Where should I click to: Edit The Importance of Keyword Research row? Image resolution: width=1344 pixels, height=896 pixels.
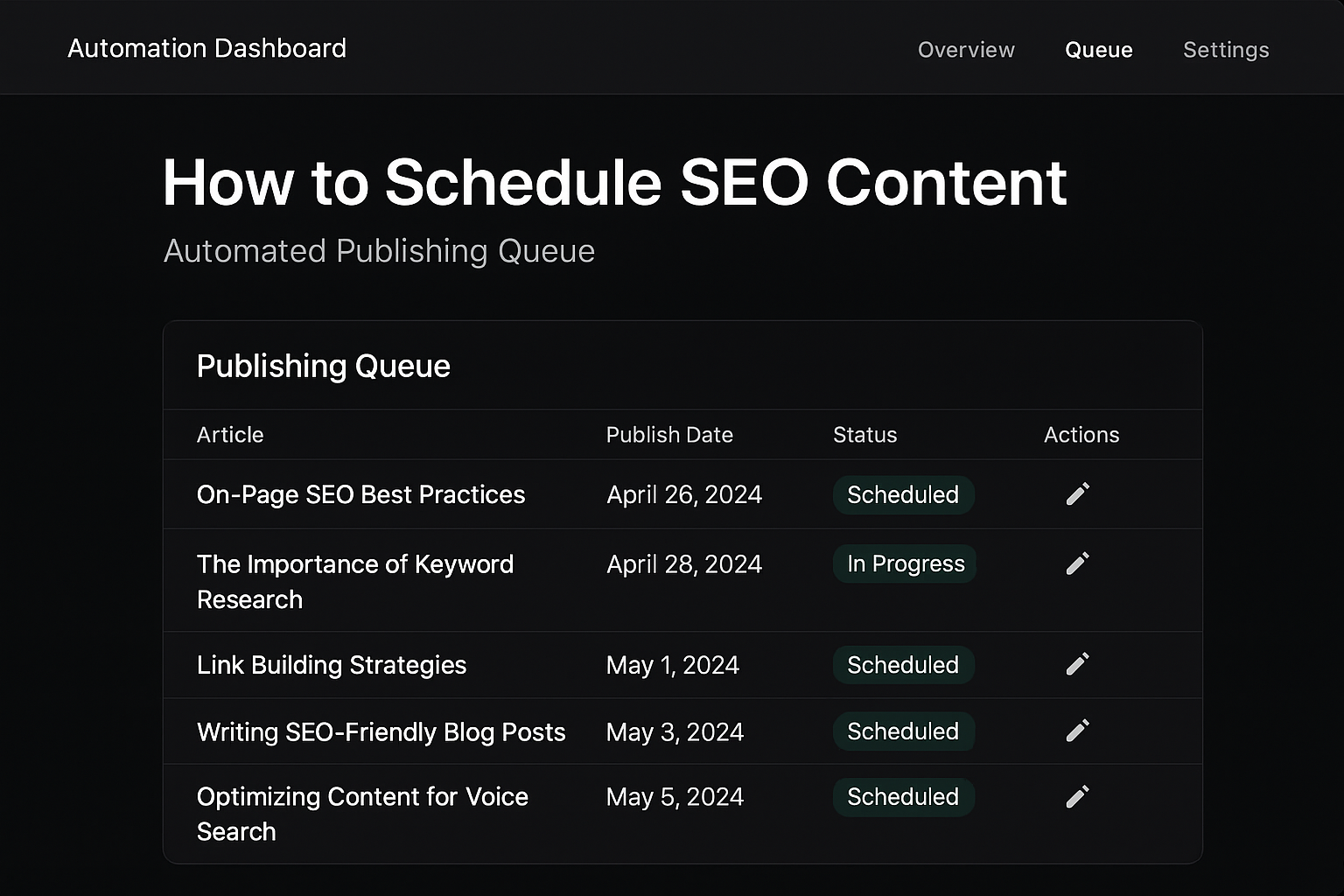click(1077, 563)
